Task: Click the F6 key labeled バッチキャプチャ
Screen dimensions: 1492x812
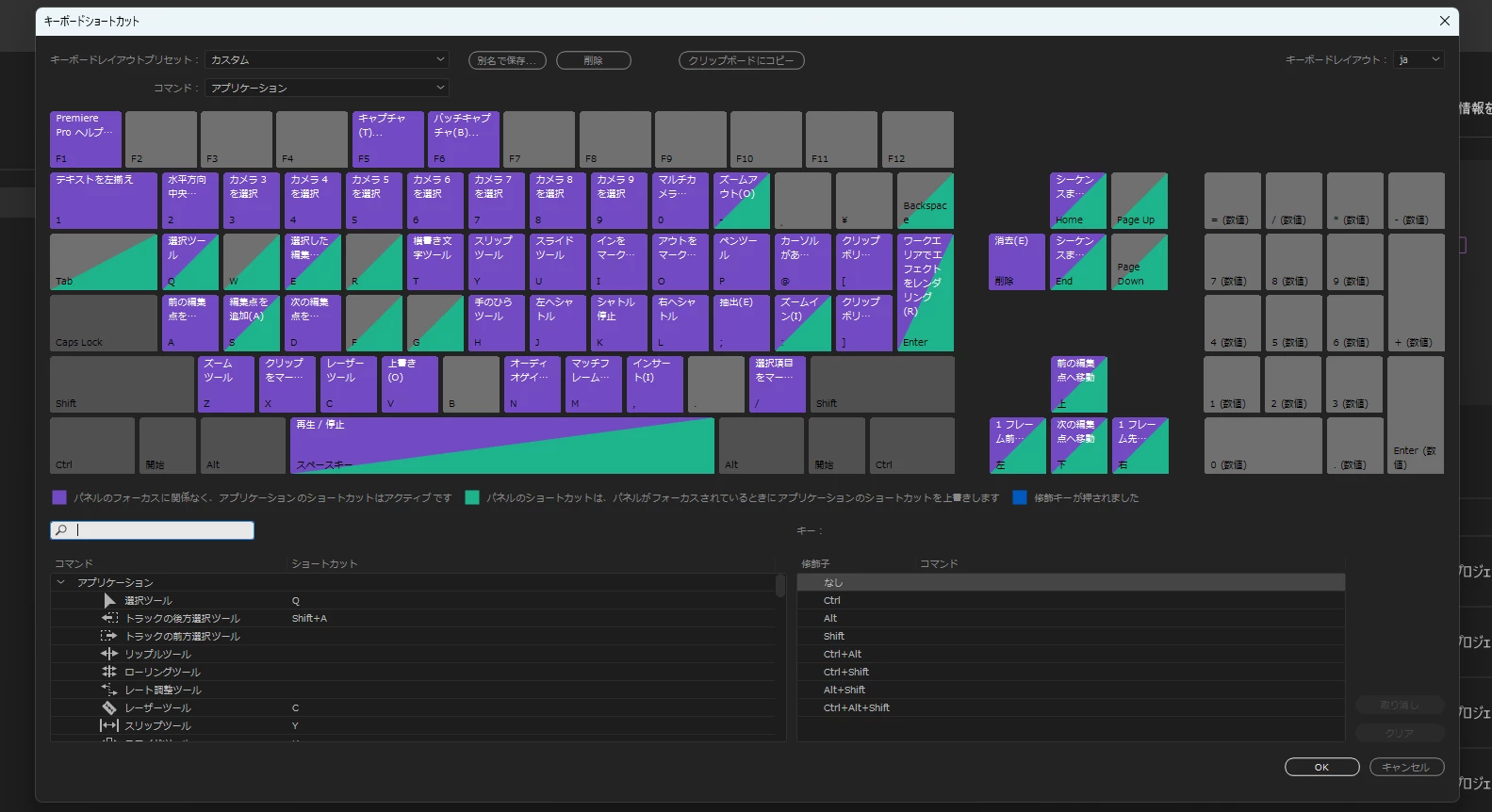Action: [x=464, y=139]
